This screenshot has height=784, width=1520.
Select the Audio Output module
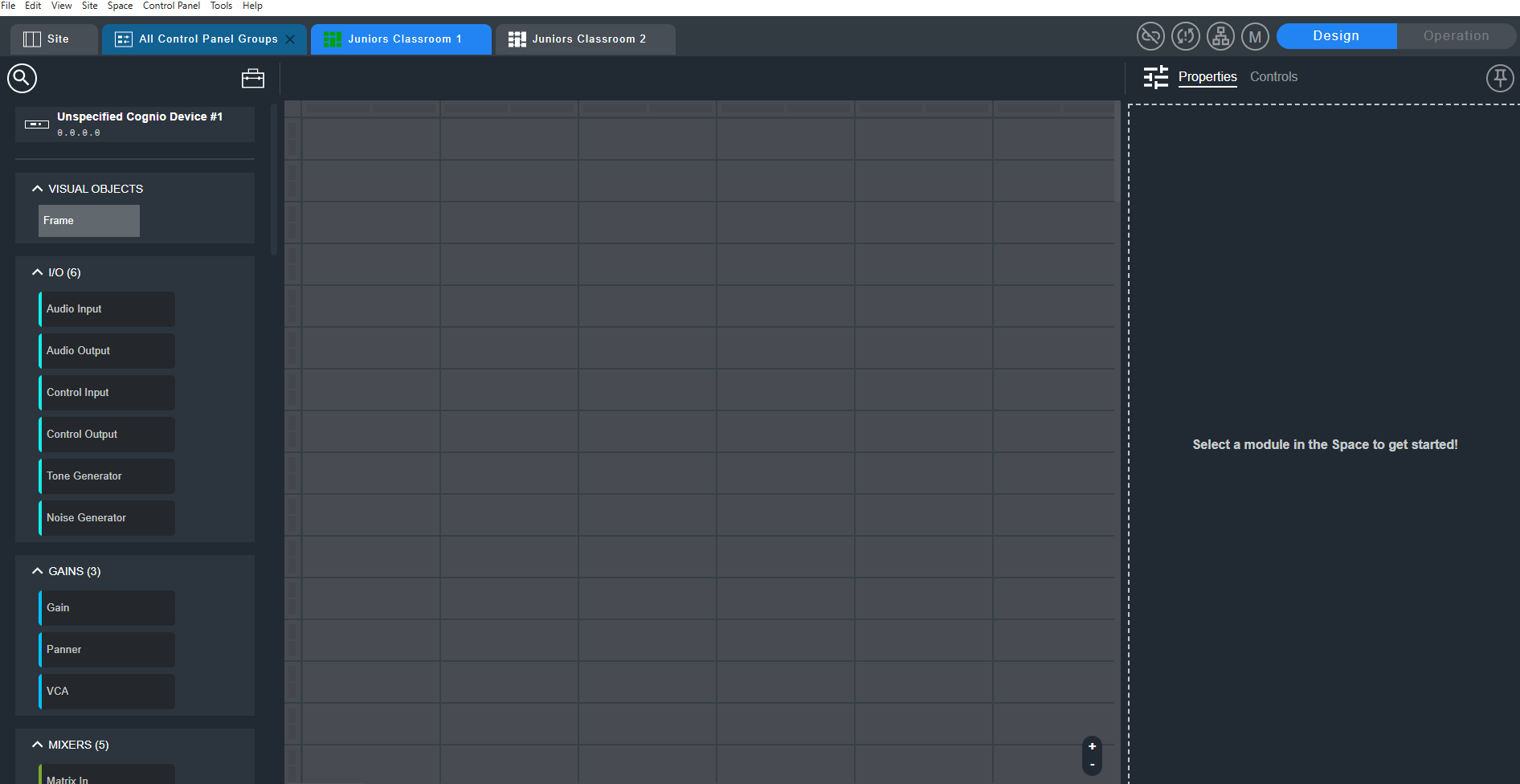click(x=107, y=351)
